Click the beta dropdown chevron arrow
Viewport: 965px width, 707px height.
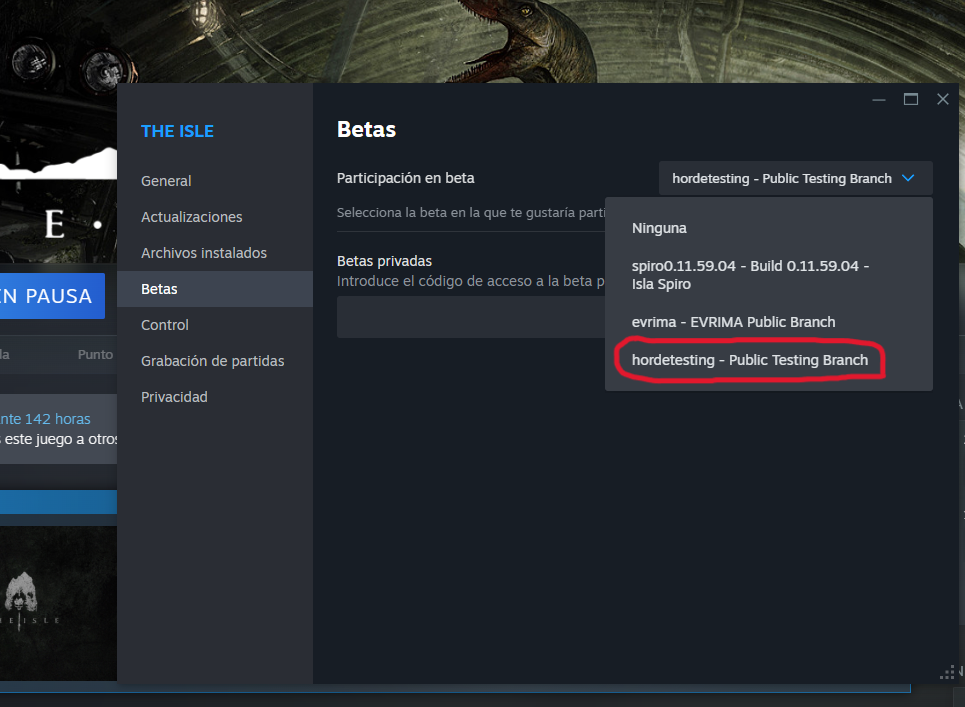(908, 178)
